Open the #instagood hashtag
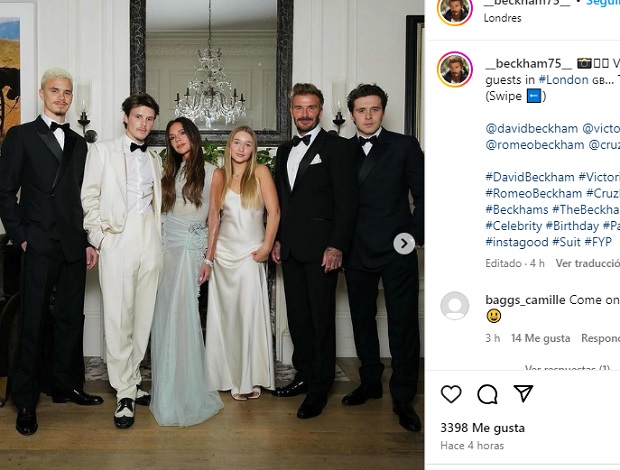This screenshot has height=470, width=620. pos(516,242)
